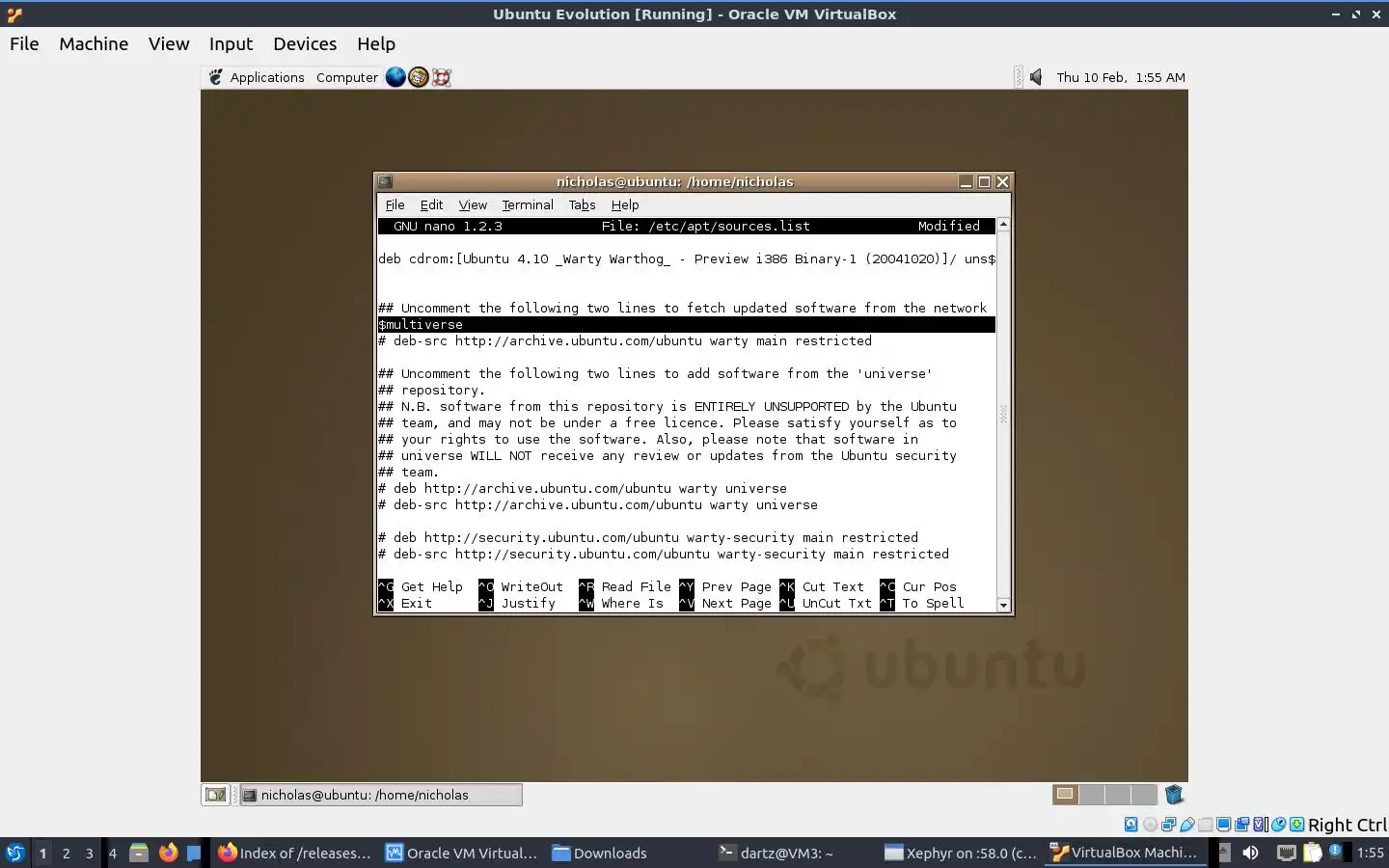
Task: Open terminal Edit menu
Action: coord(431,204)
